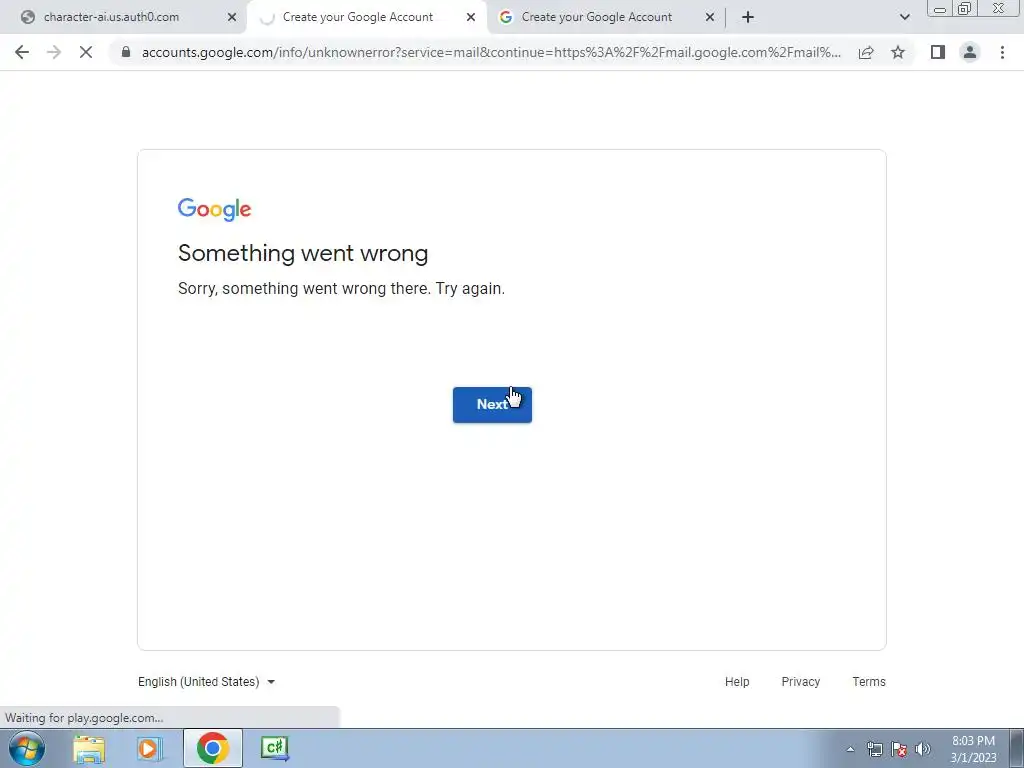Viewport: 1024px width, 768px height.
Task: Click the site favicon on the auth0 tab
Action: pyautogui.click(x=27, y=17)
